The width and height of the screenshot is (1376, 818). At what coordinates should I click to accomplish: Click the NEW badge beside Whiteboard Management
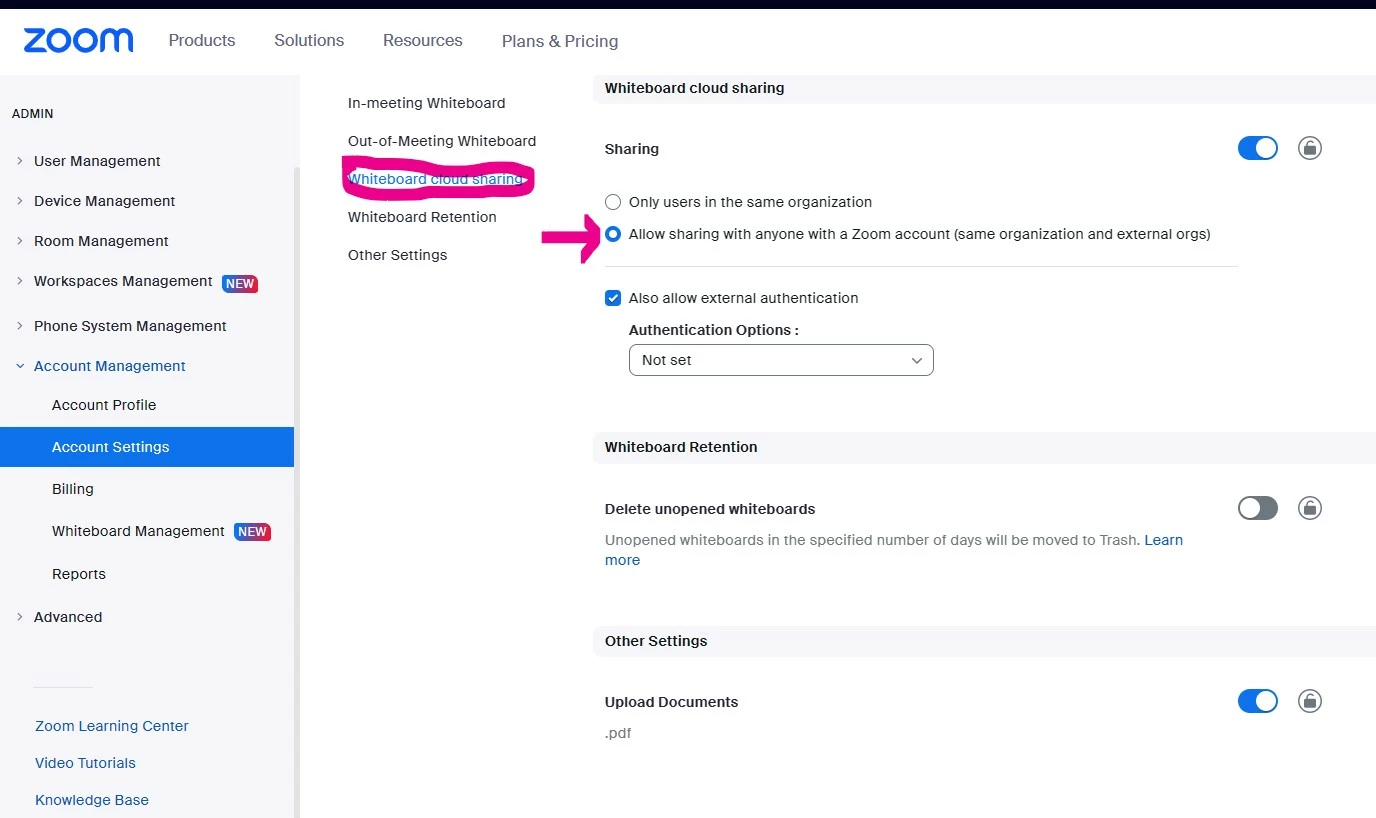[252, 532]
